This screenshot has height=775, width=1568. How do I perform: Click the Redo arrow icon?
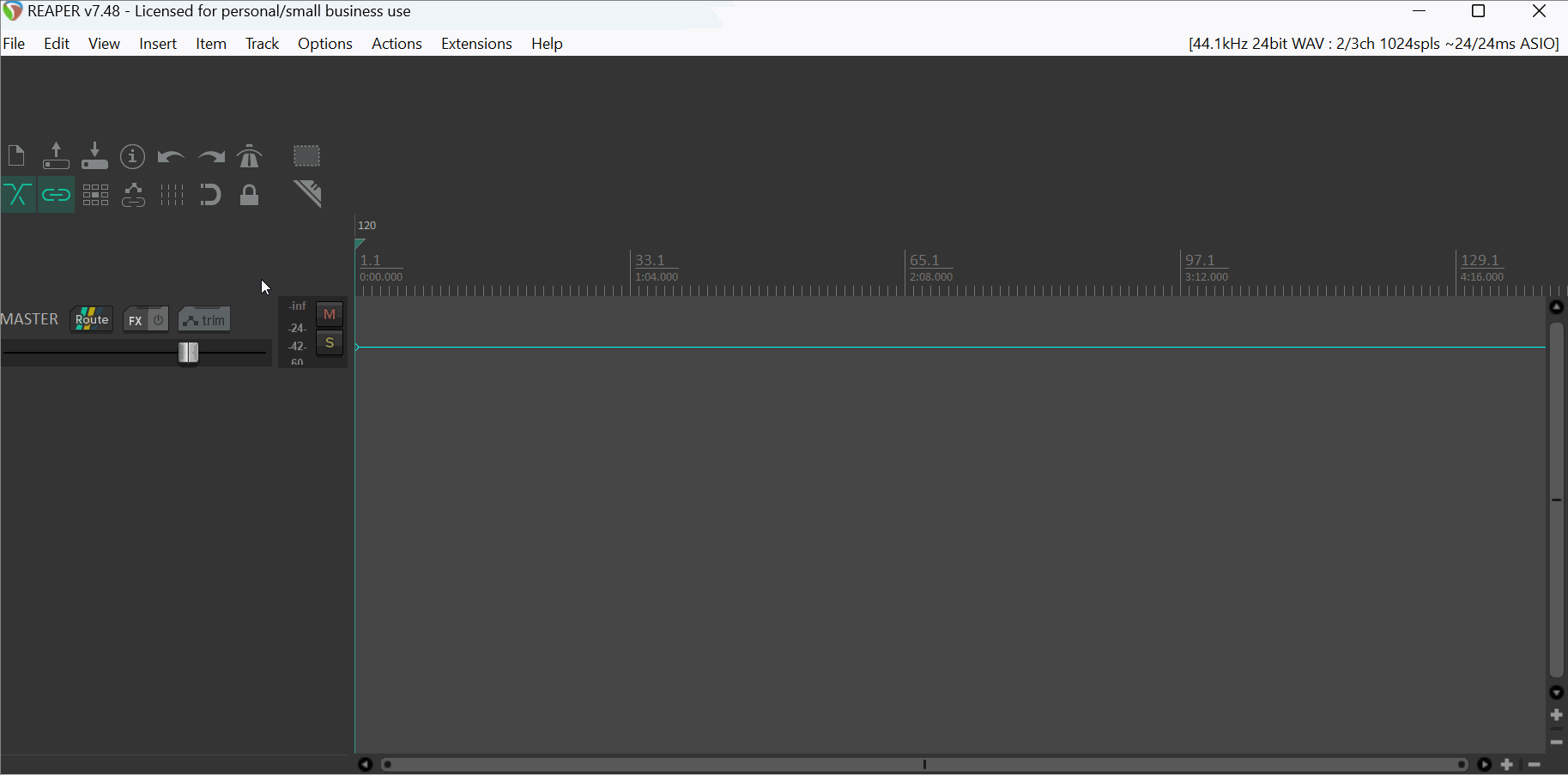pos(211,157)
